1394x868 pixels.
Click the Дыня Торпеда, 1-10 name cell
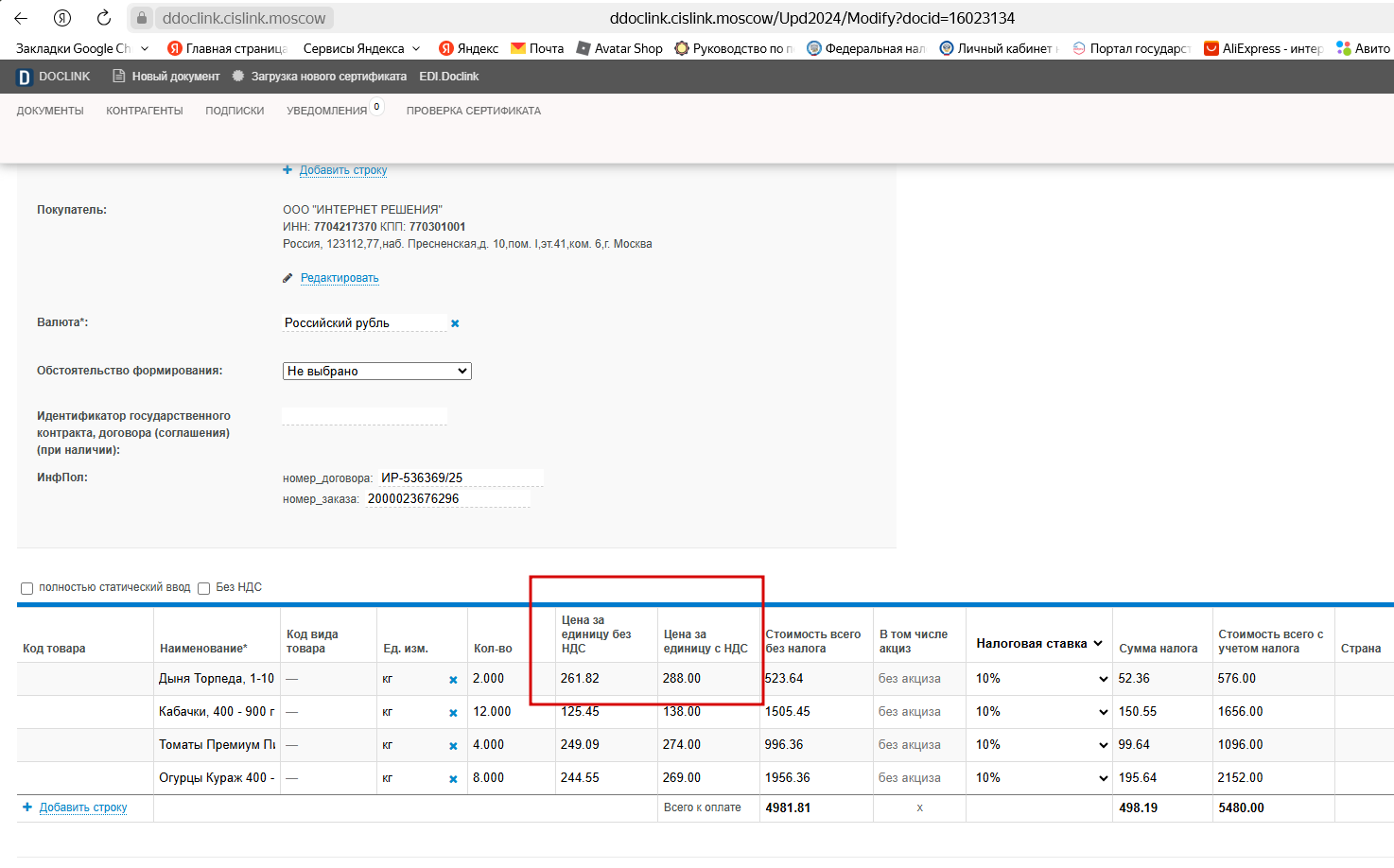pos(217,679)
